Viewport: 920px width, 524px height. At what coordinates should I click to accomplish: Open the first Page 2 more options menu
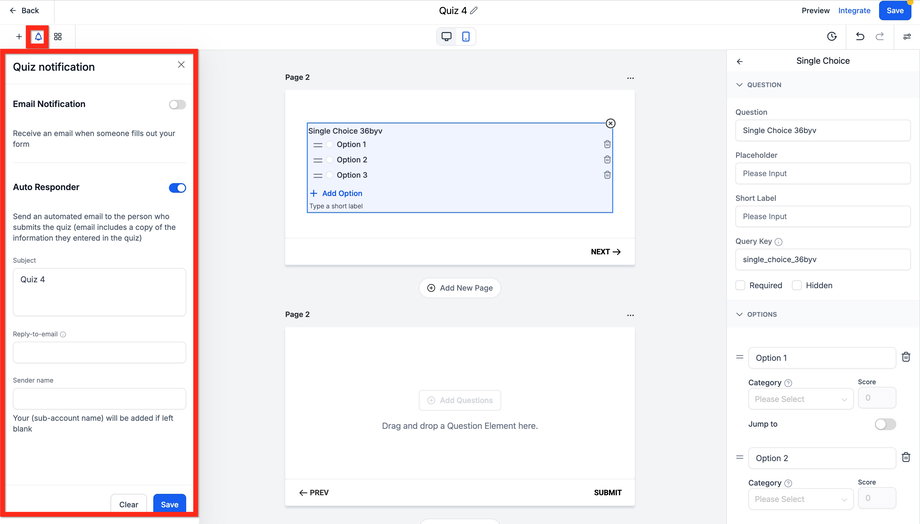pyautogui.click(x=630, y=78)
